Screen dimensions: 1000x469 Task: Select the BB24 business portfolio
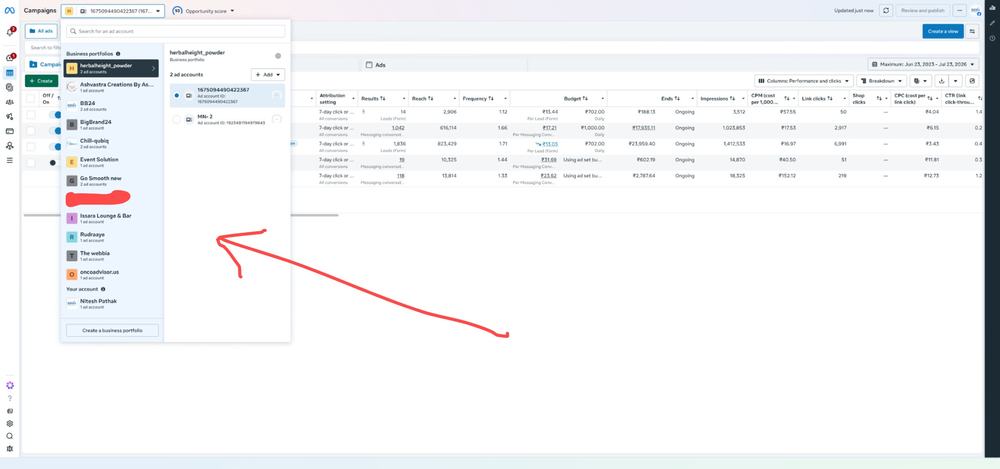point(112,105)
